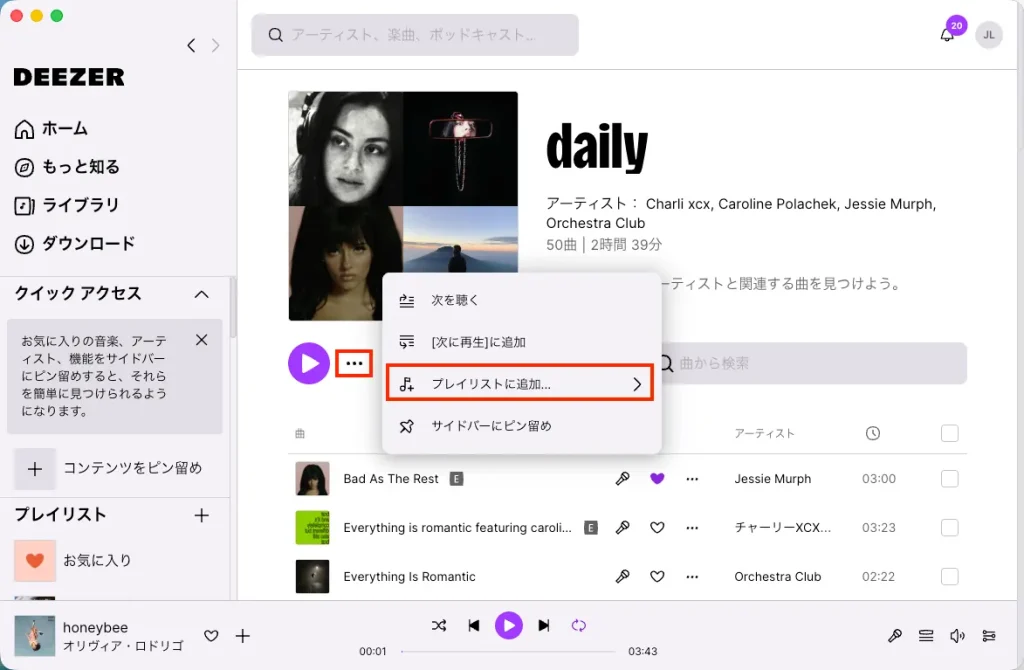Go back with the left arrow
This screenshot has height=670, width=1024.
191,46
